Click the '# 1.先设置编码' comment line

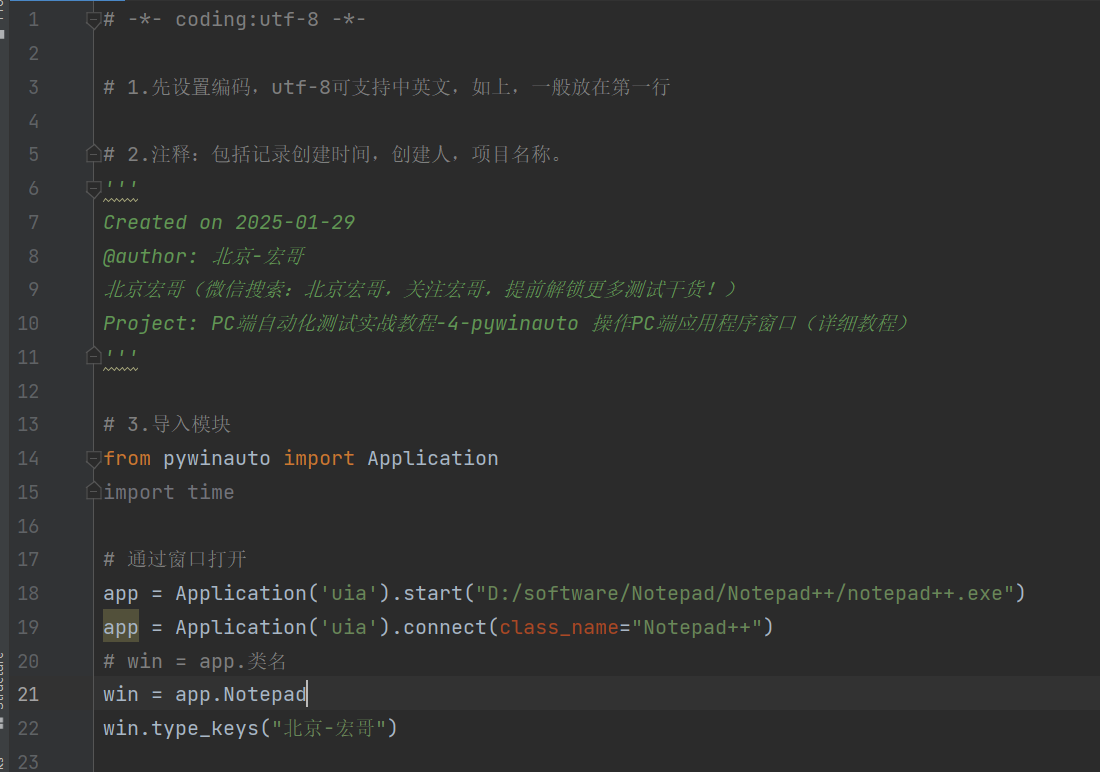(387, 87)
